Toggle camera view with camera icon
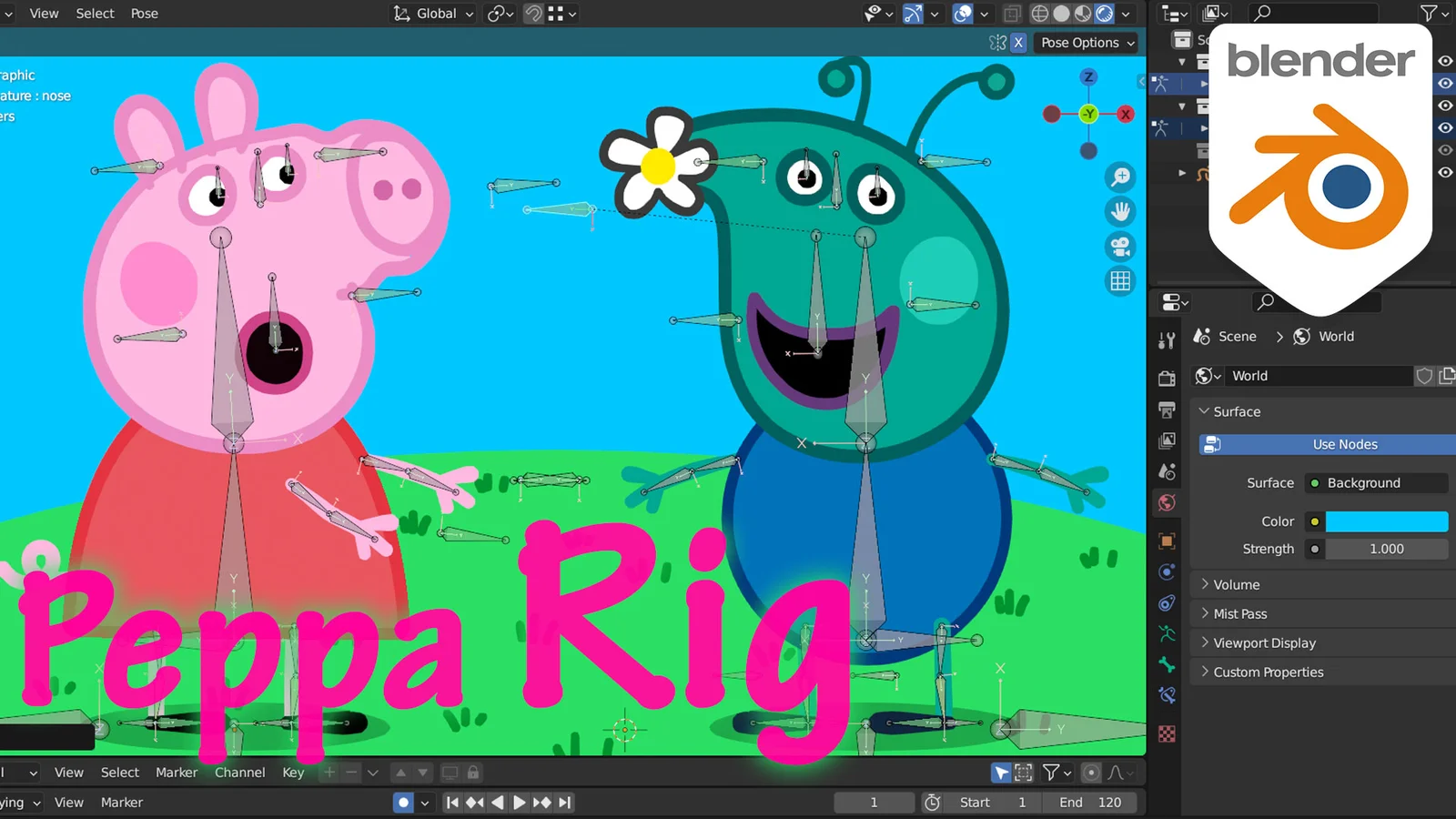1456x819 pixels. pyautogui.click(x=1120, y=247)
